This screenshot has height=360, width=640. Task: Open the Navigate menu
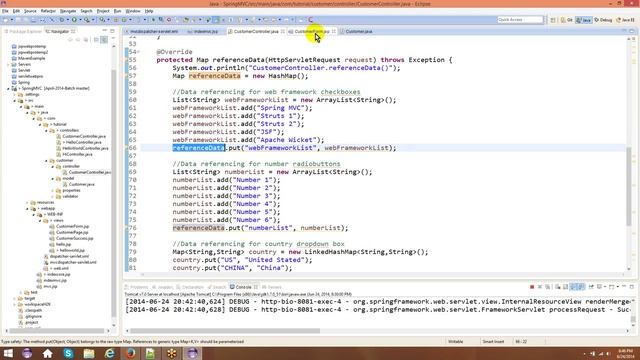point(68,11)
